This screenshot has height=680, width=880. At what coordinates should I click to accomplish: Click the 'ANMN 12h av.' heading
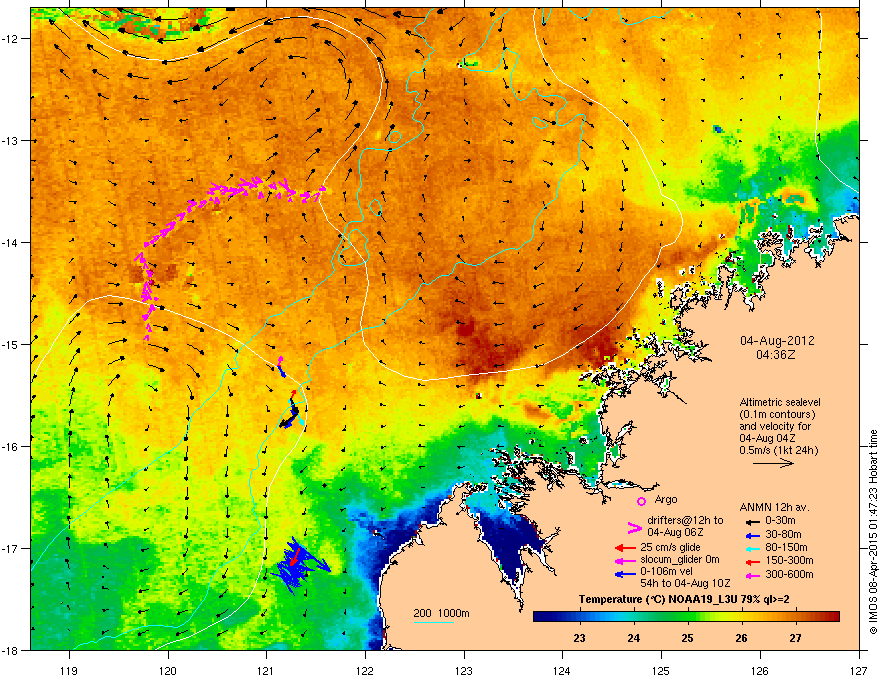coord(774,507)
